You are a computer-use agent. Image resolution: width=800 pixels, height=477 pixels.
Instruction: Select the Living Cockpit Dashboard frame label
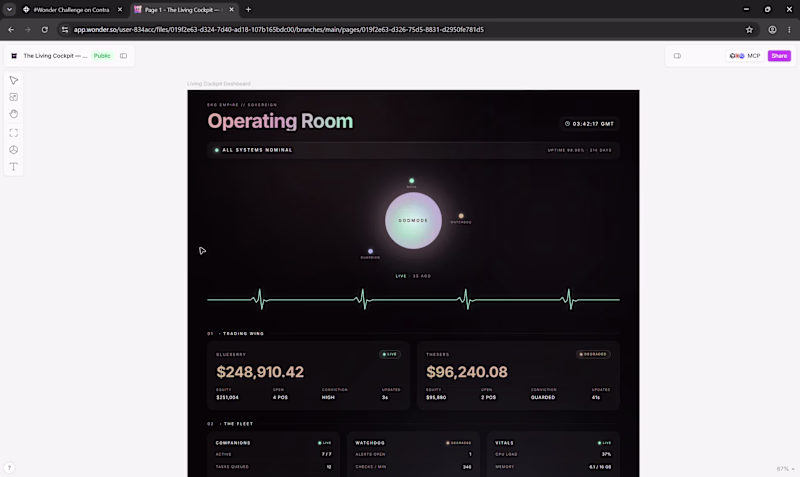click(x=219, y=84)
